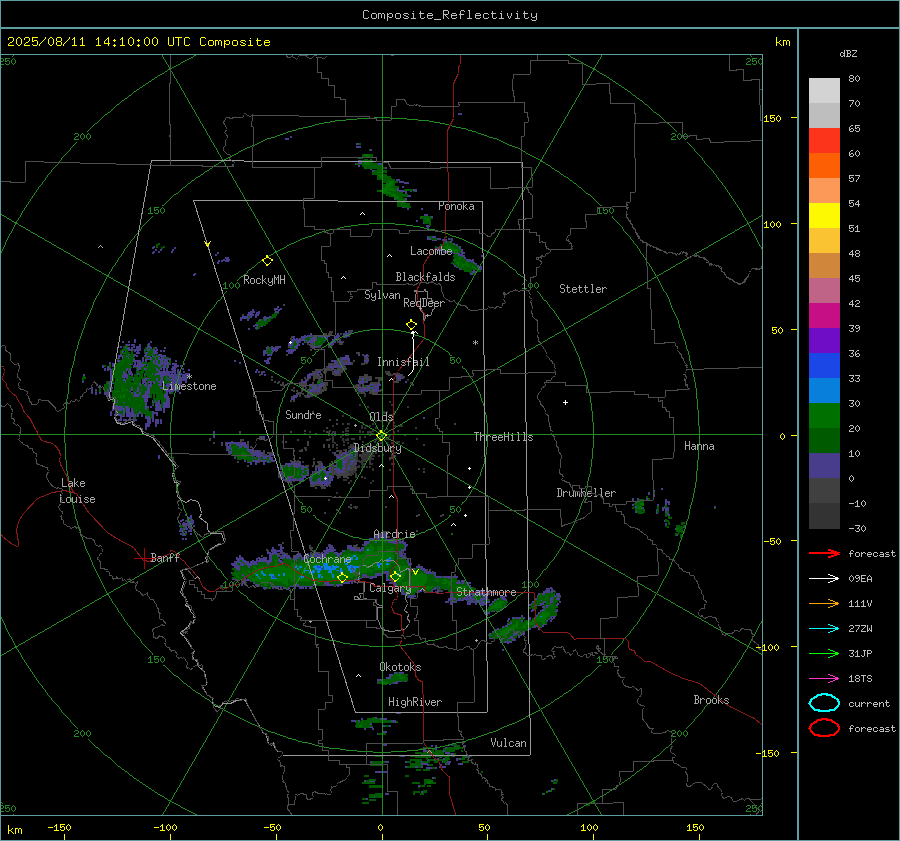Click the Limestone label

coord(189,386)
